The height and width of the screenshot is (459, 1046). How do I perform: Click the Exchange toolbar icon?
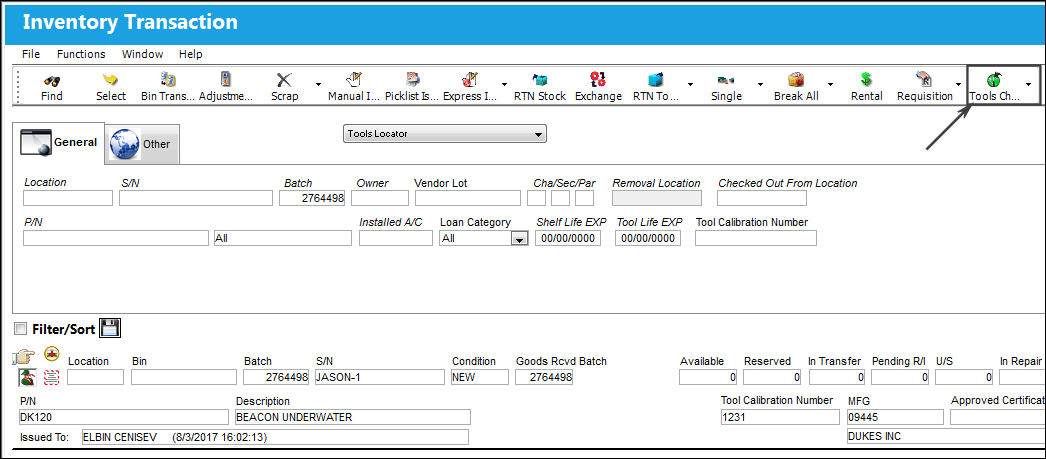point(598,80)
